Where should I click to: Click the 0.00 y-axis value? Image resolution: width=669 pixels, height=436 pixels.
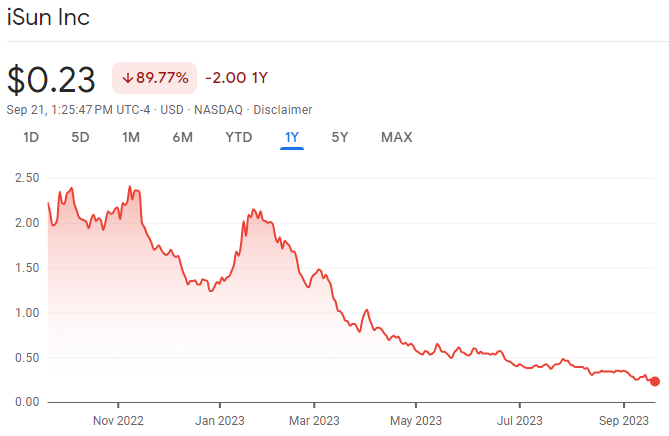point(27,402)
